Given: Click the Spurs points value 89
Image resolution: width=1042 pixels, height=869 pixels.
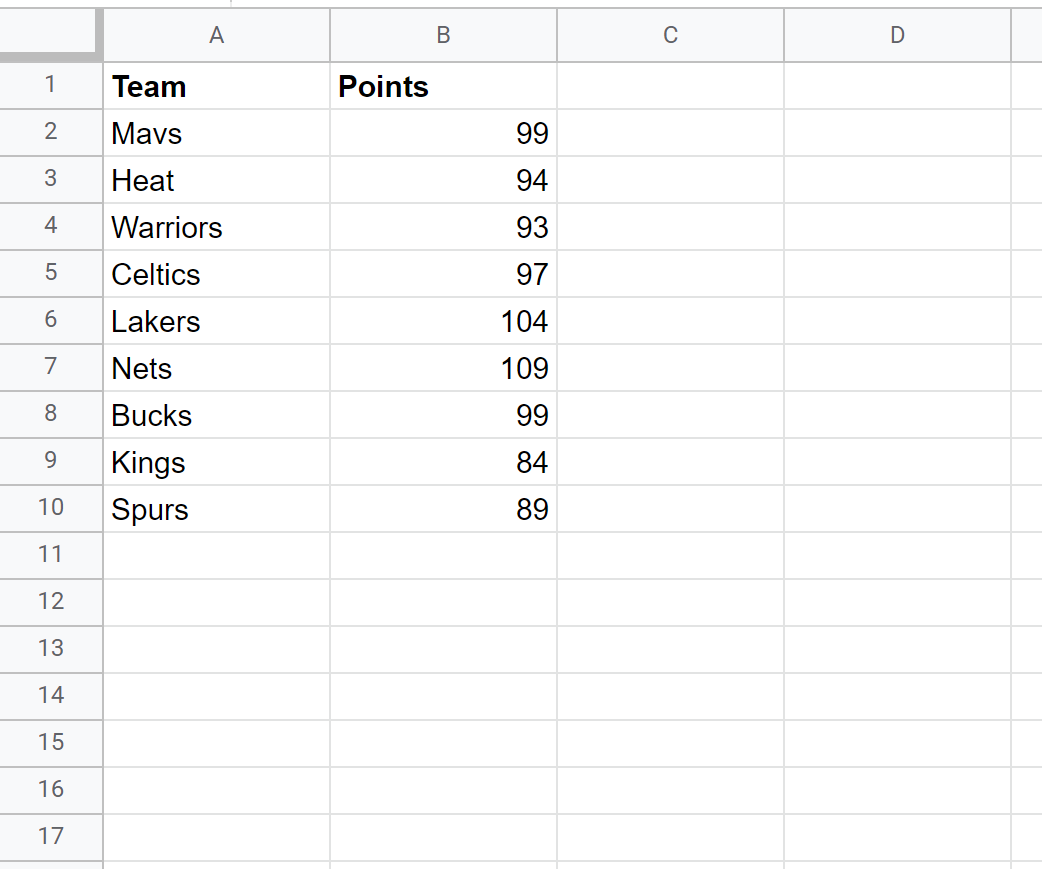Looking at the screenshot, I should pyautogui.click(x=443, y=509).
